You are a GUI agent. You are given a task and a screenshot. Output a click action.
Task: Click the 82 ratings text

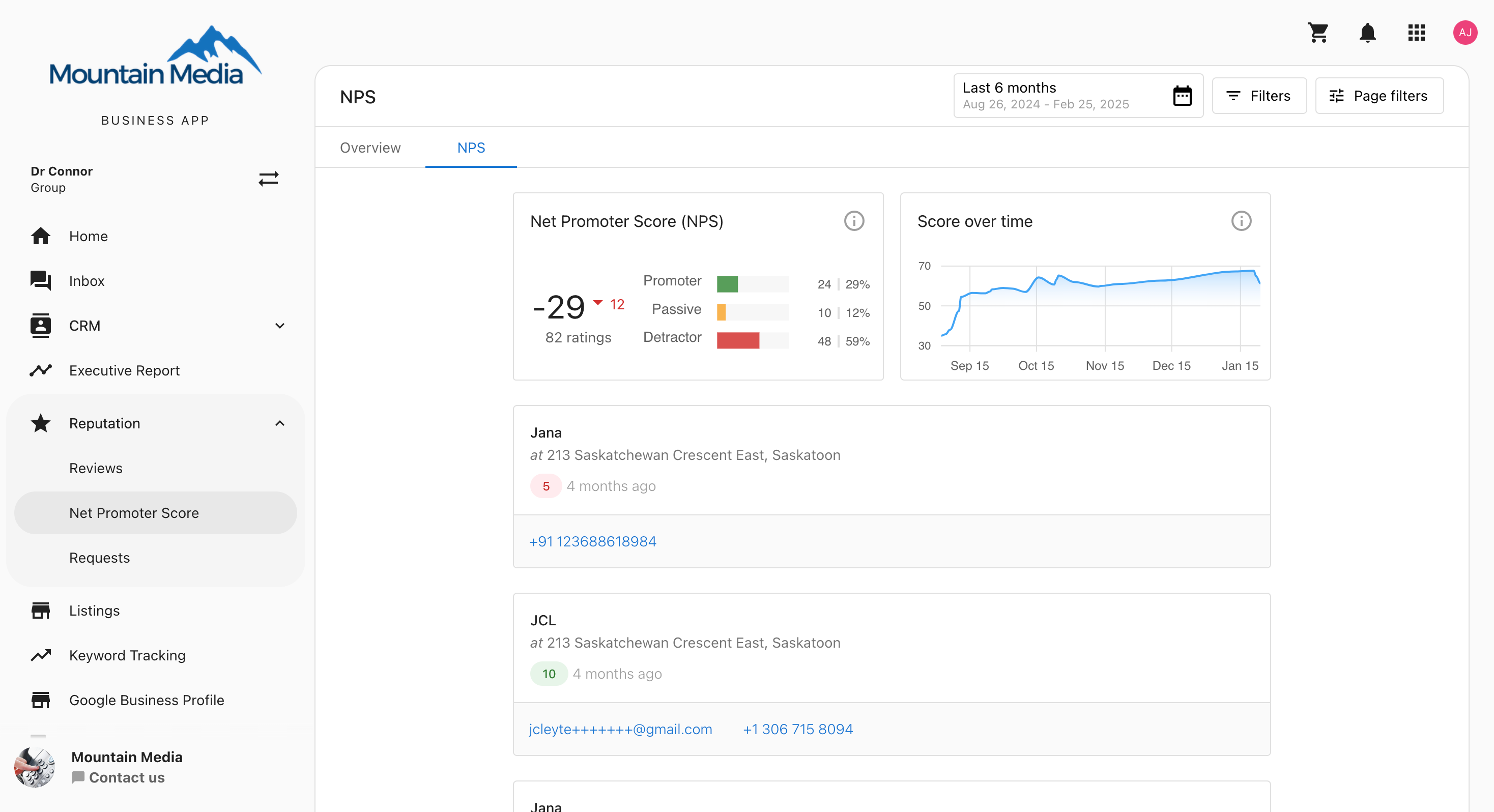click(578, 337)
